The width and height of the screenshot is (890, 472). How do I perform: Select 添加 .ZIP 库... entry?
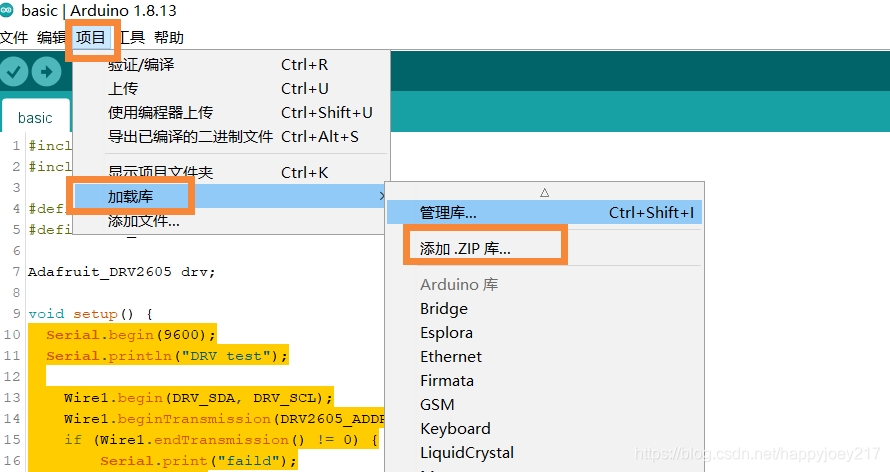tap(544, 248)
